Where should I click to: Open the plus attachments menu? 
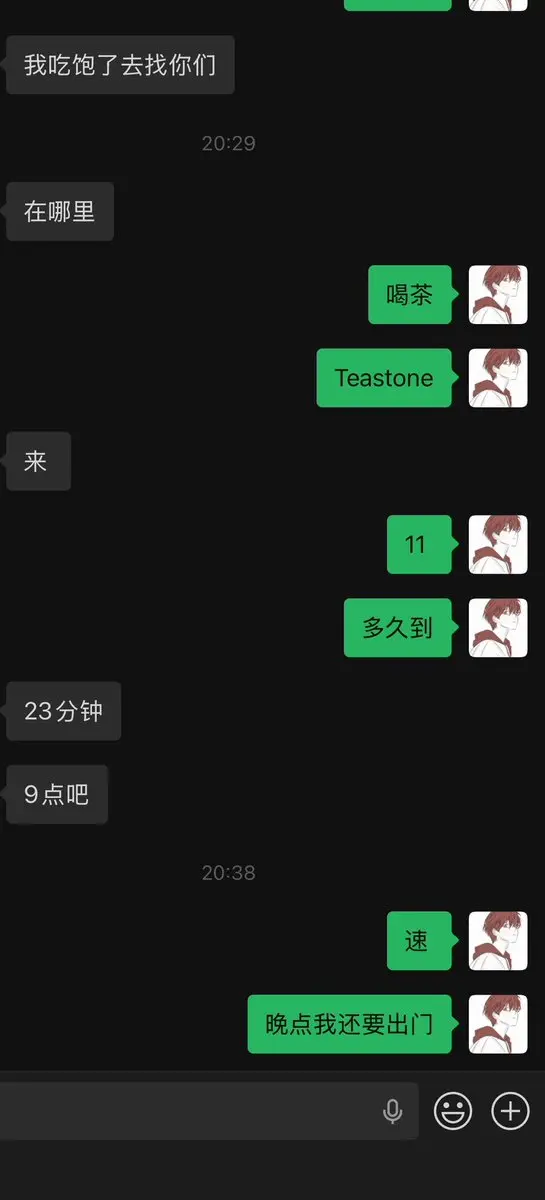(510, 1111)
